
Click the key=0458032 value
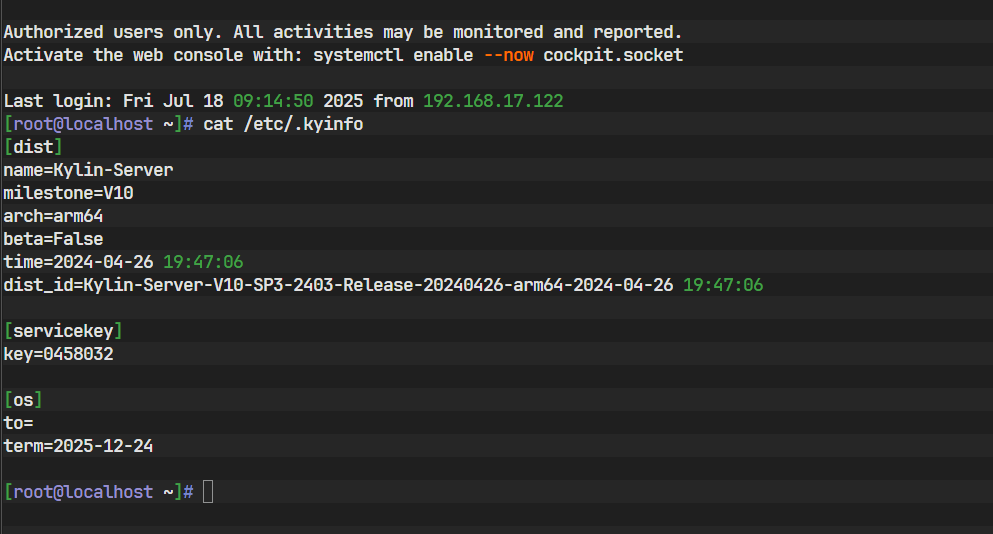coord(58,354)
